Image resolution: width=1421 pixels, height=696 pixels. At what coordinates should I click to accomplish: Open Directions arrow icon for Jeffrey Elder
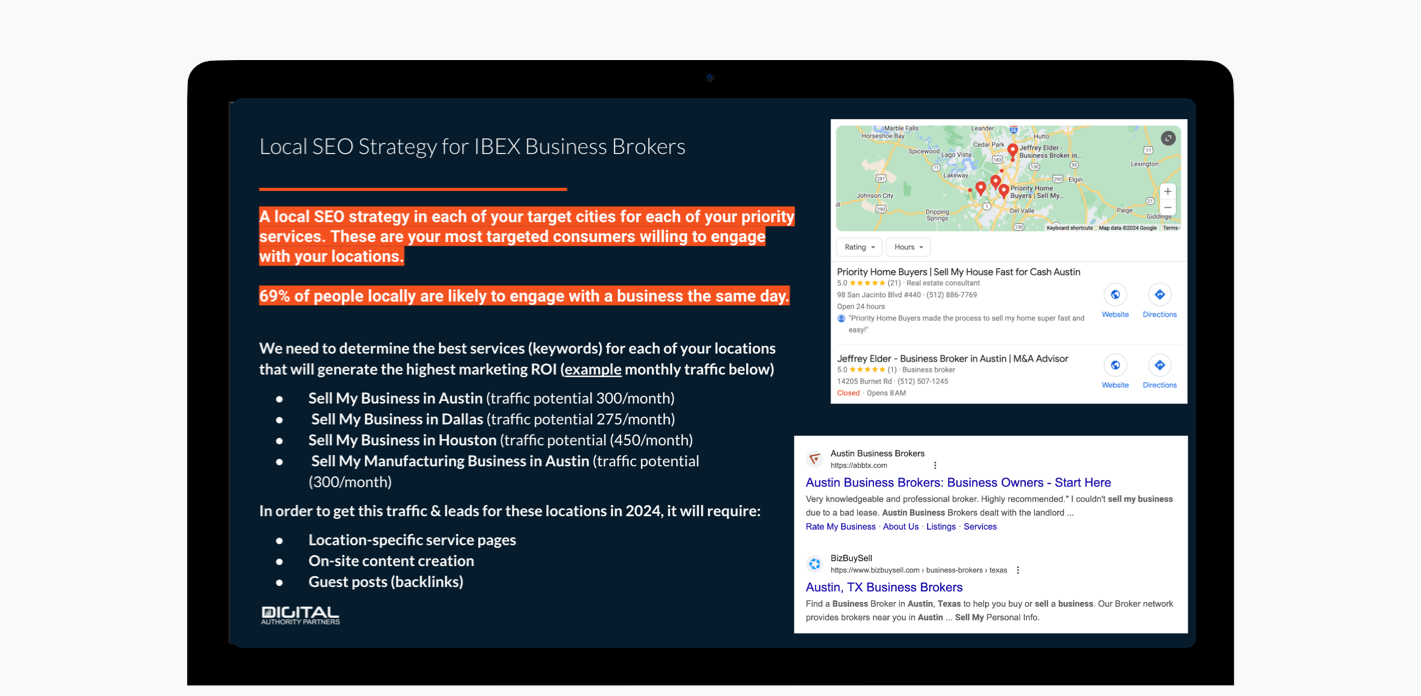pyautogui.click(x=1159, y=365)
